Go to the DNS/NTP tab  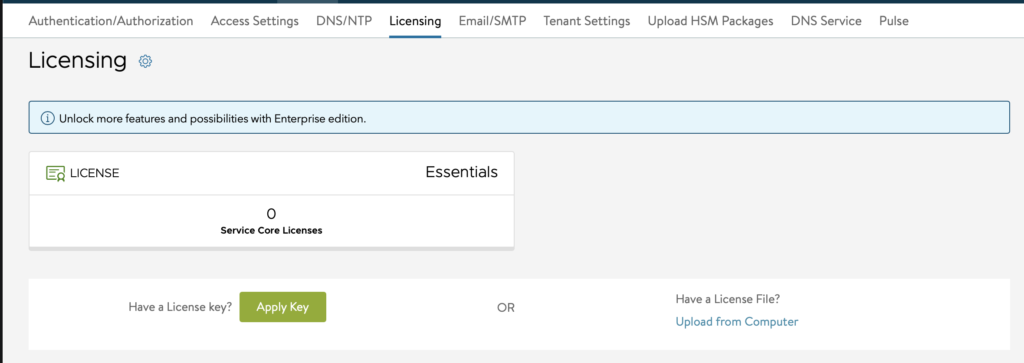344,21
